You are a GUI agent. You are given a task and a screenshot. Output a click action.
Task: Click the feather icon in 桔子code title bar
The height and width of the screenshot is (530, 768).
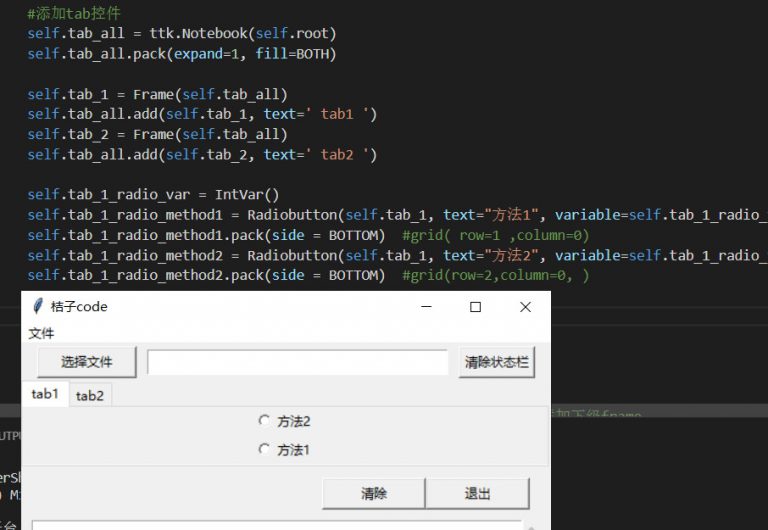click(x=38, y=307)
